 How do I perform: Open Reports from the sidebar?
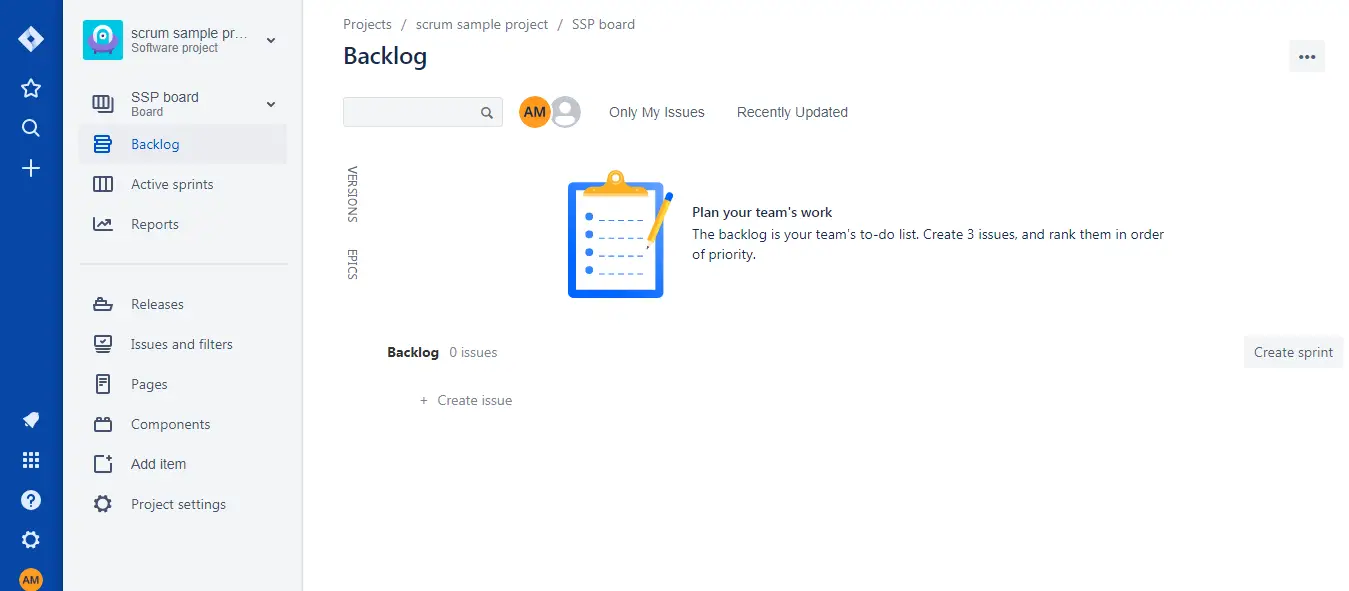tap(102, 224)
